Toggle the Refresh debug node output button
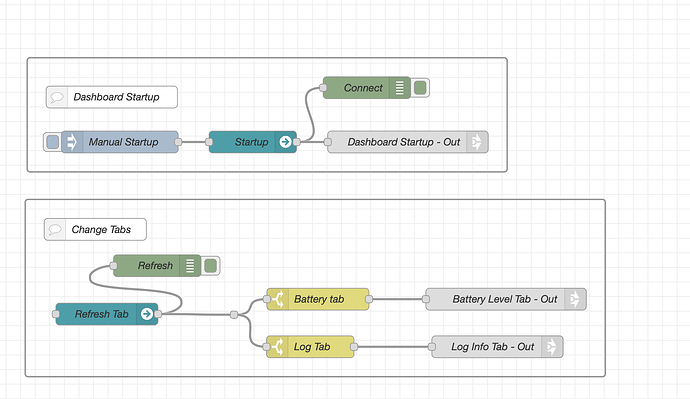Viewport: 690px width, 399px height. point(210,266)
